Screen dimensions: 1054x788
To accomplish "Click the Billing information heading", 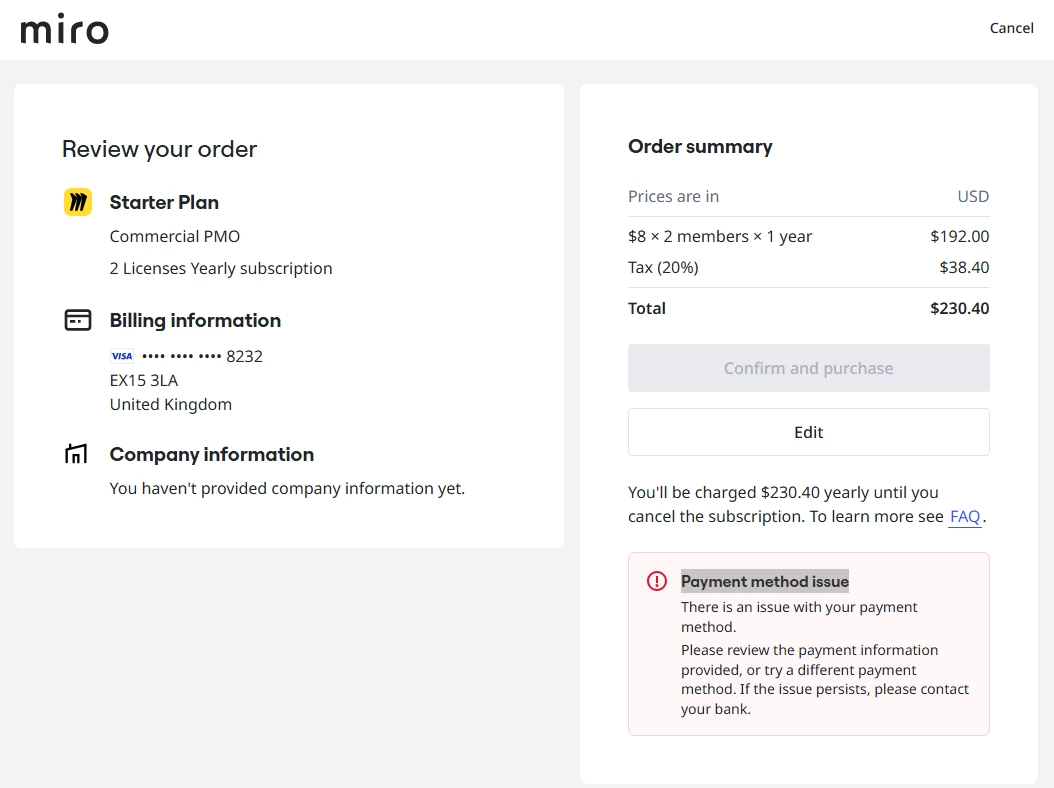I will pyautogui.click(x=195, y=320).
